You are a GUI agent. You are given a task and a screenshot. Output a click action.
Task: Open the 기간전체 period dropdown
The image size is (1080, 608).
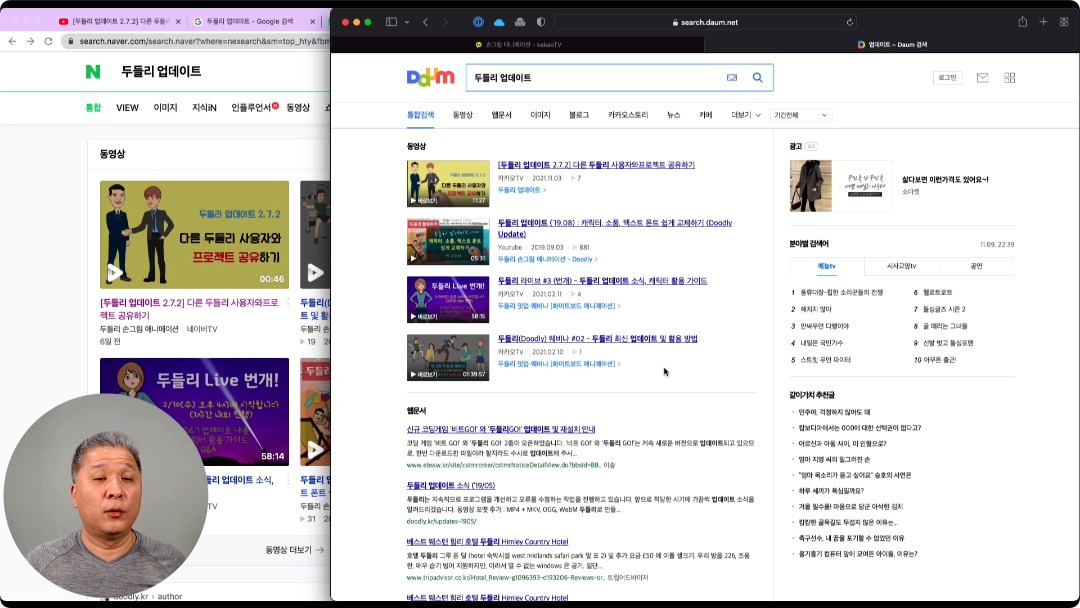click(x=800, y=115)
